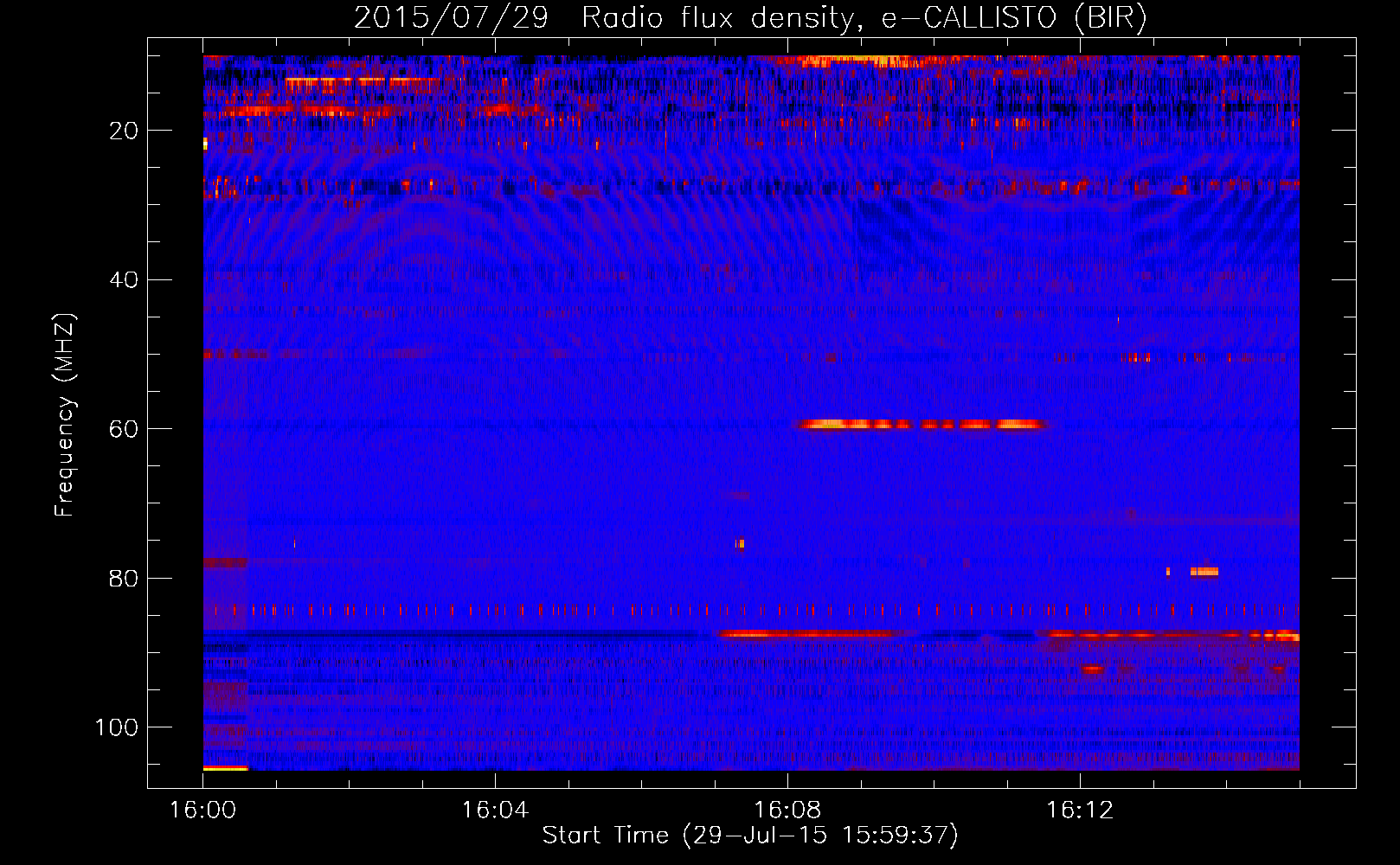This screenshot has height=865, width=1400.
Task: Click the 60 MHz frequency tick label
Action: 123,429
